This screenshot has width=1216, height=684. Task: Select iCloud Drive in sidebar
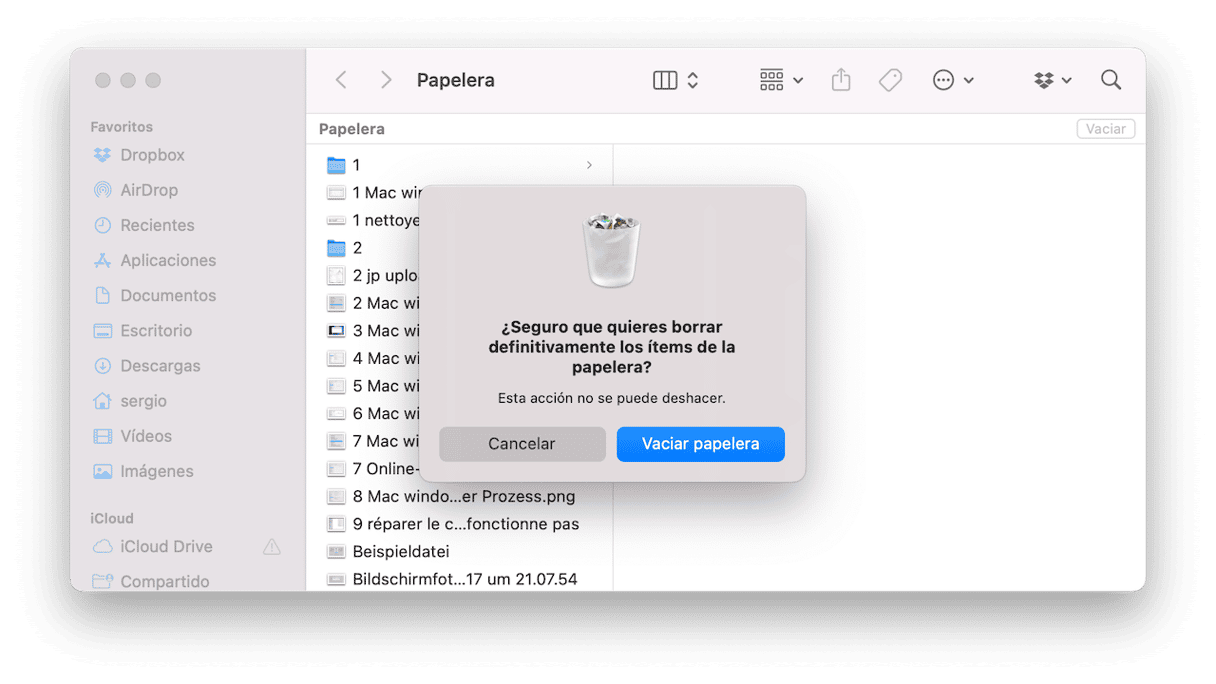click(x=166, y=547)
